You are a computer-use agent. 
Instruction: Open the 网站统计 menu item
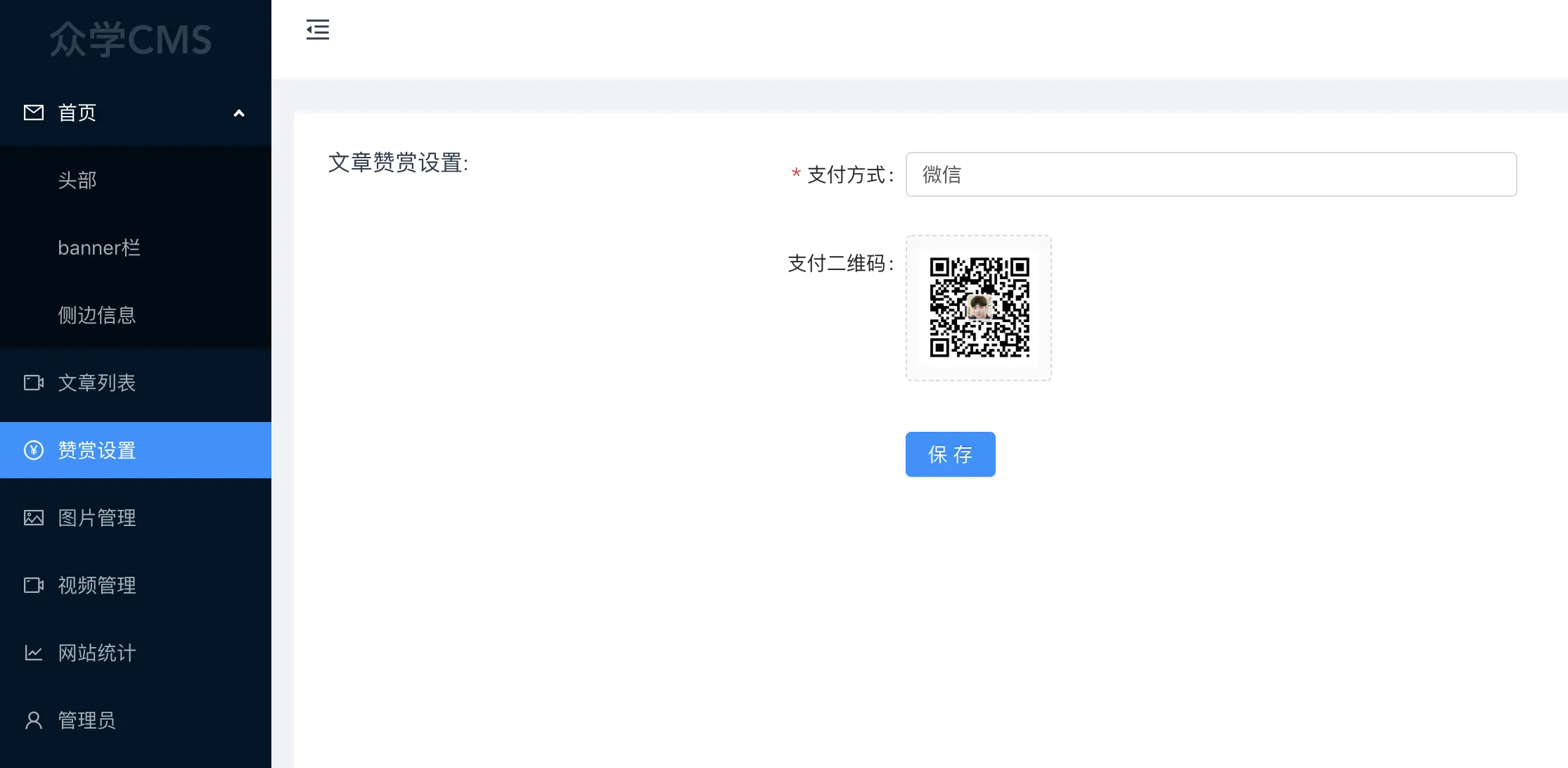136,653
